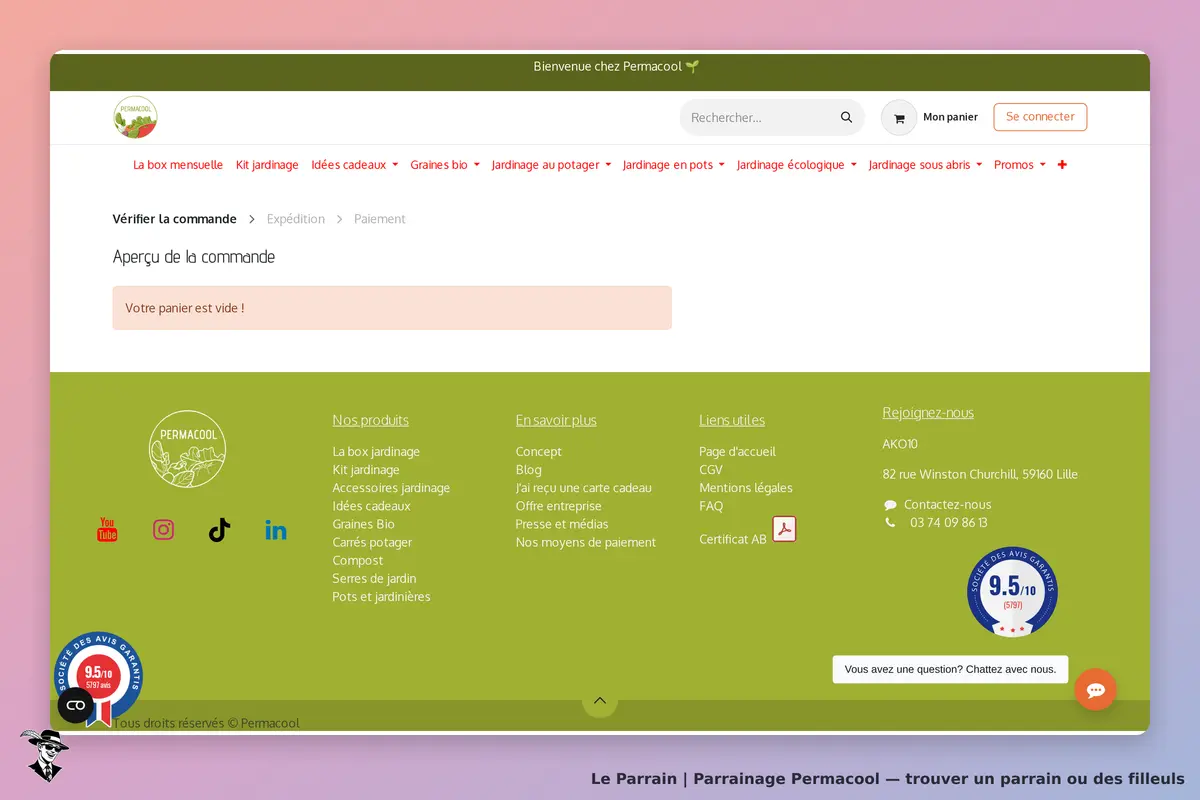The image size is (1200, 800).
Task: Select the Expédition step
Action: tap(296, 219)
